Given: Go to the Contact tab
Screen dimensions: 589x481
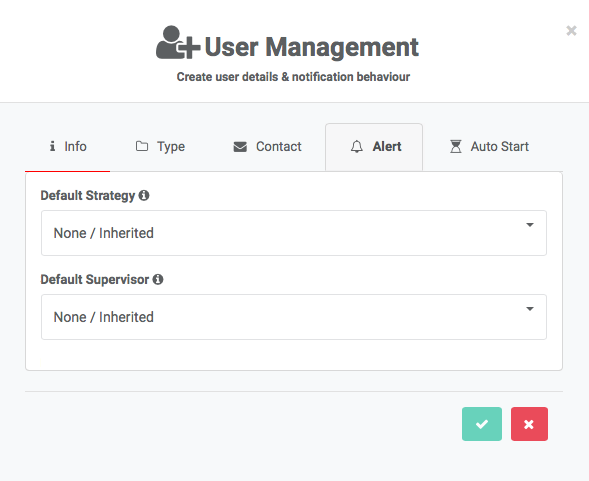Looking at the screenshot, I should pyautogui.click(x=267, y=147).
